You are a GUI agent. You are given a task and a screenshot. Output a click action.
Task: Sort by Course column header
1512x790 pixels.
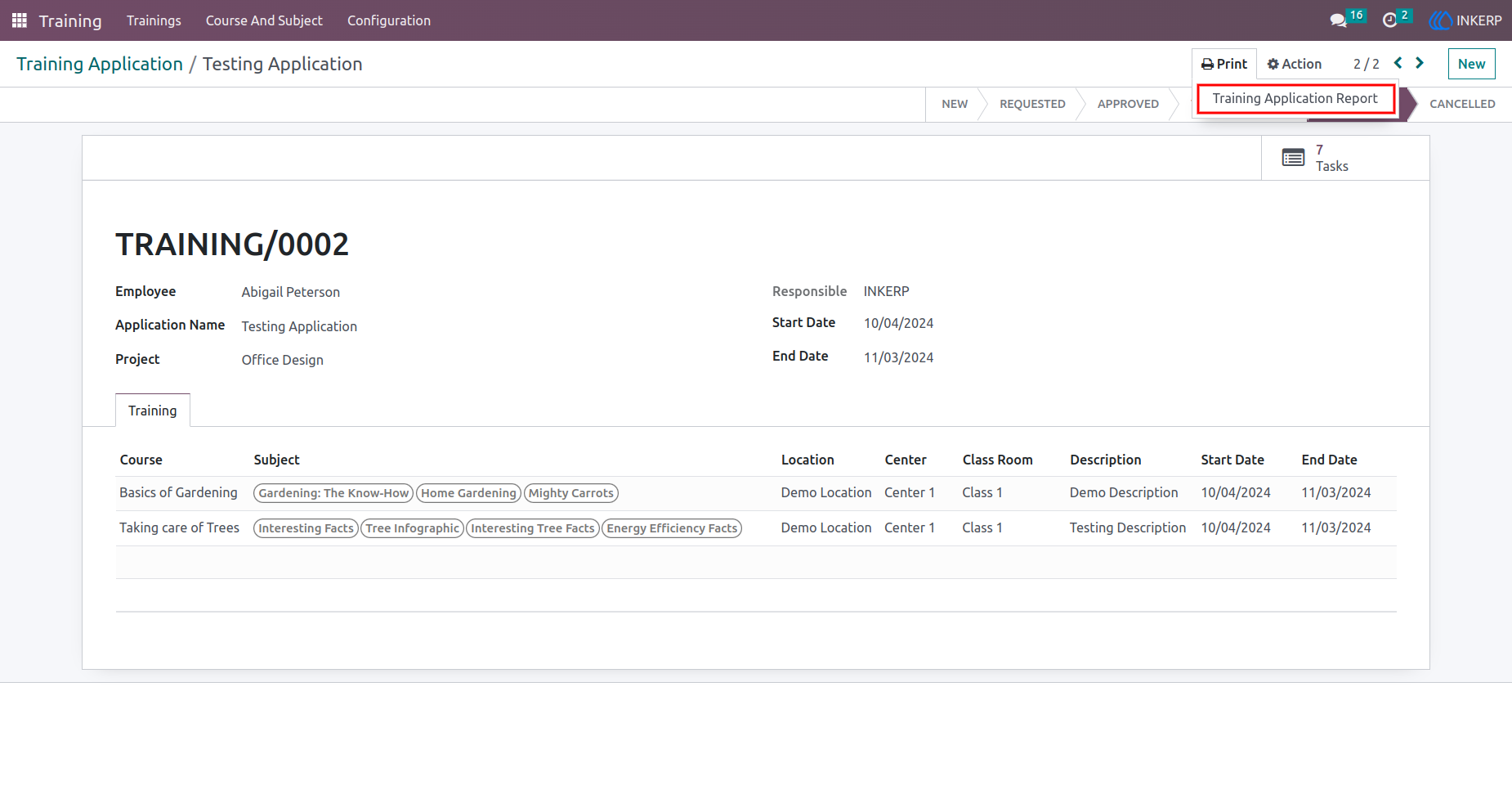coord(141,460)
